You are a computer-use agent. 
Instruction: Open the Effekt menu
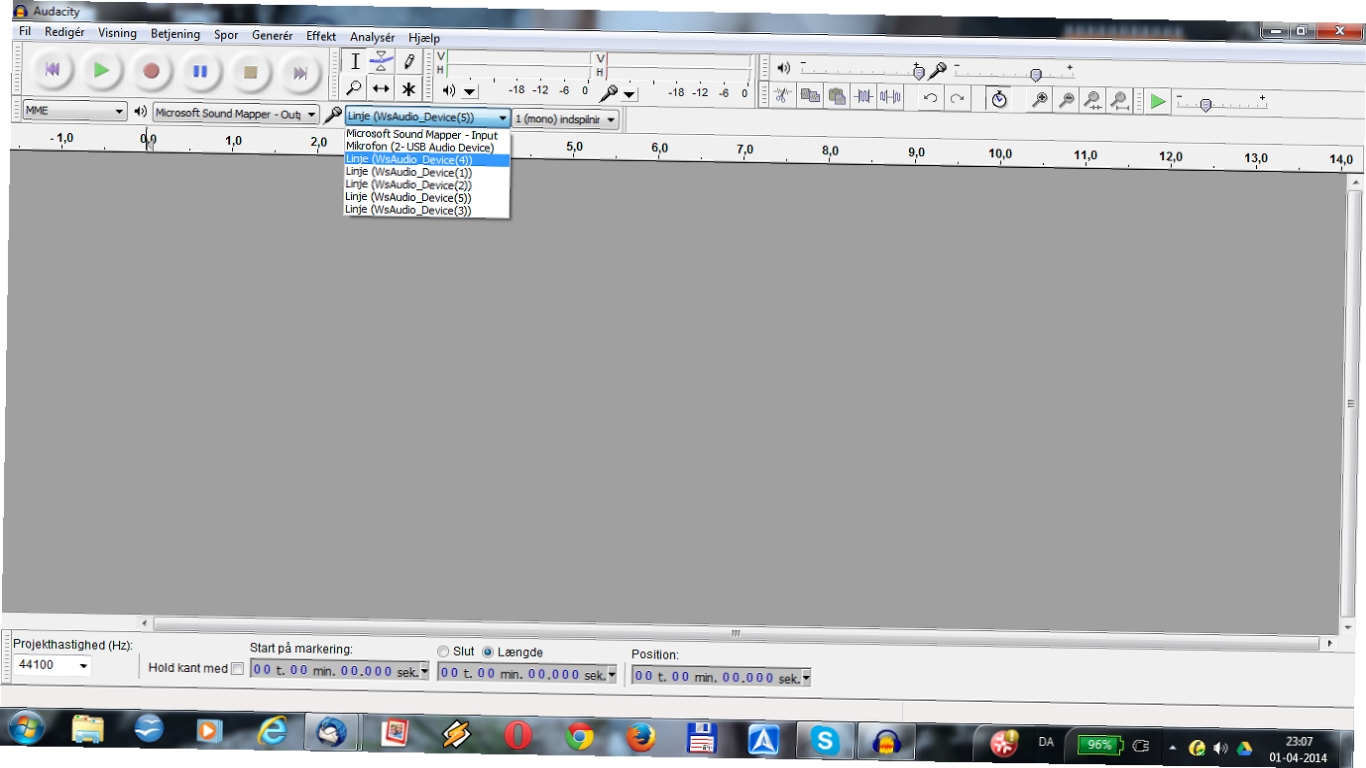coord(321,35)
